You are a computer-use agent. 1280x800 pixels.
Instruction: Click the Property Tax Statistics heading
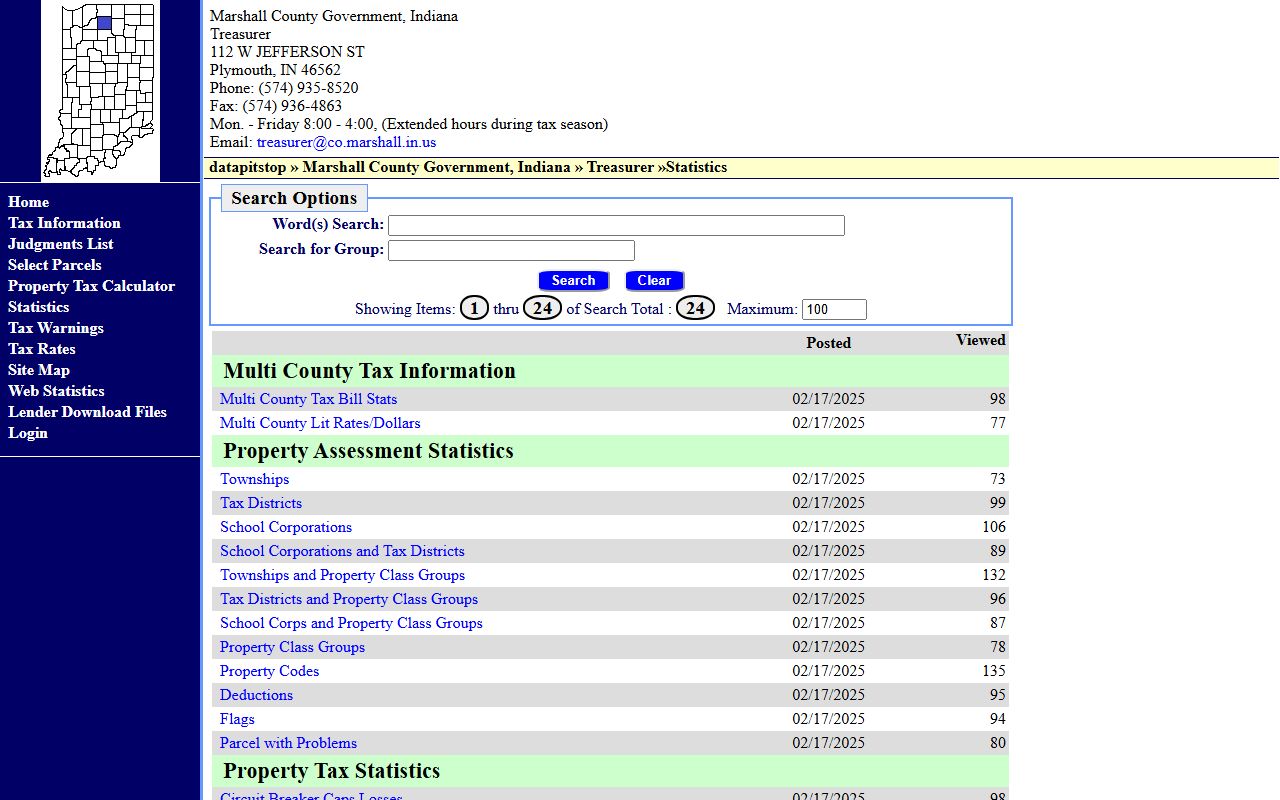click(x=331, y=771)
